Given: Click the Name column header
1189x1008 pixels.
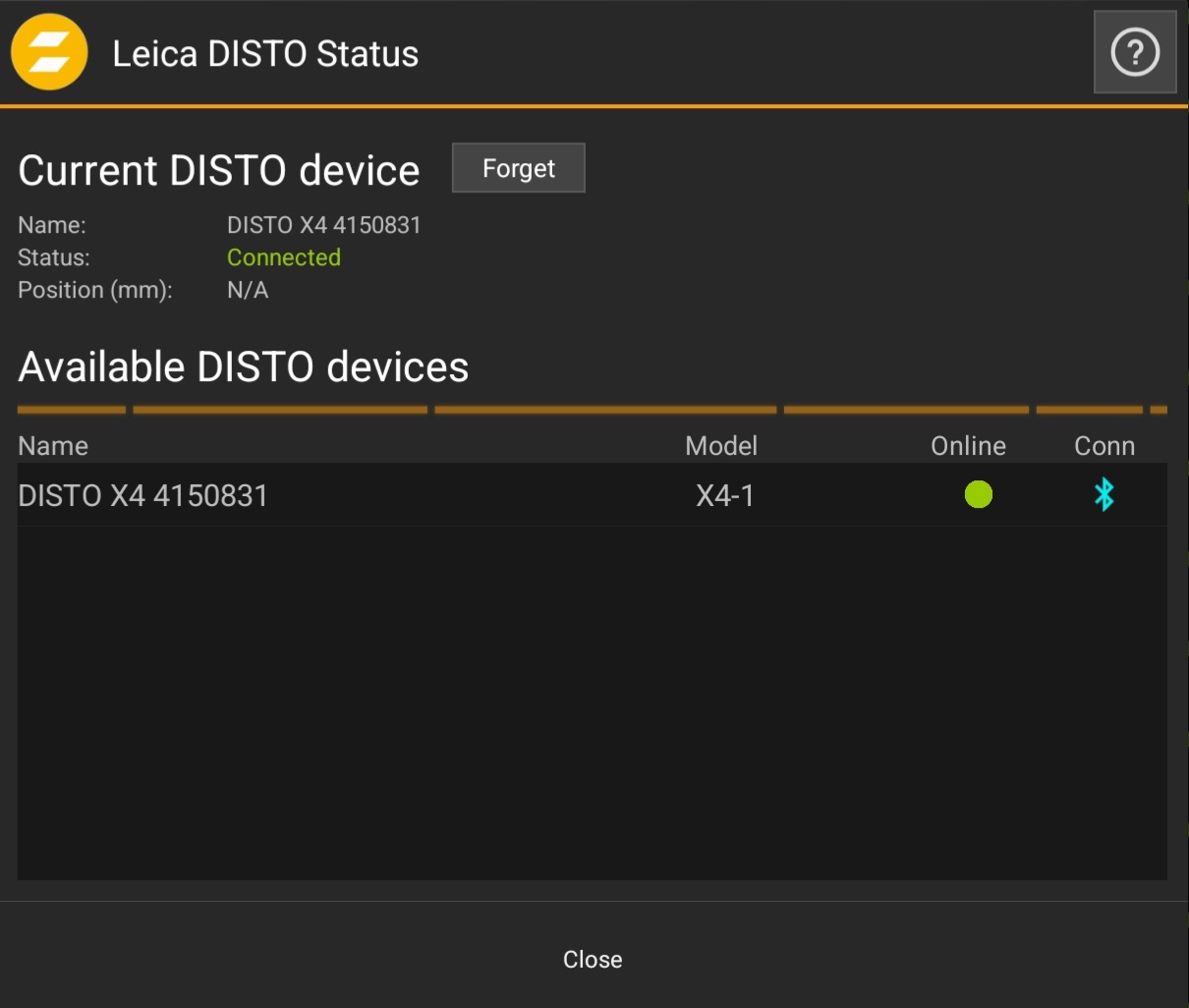Looking at the screenshot, I should [x=53, y=446].
